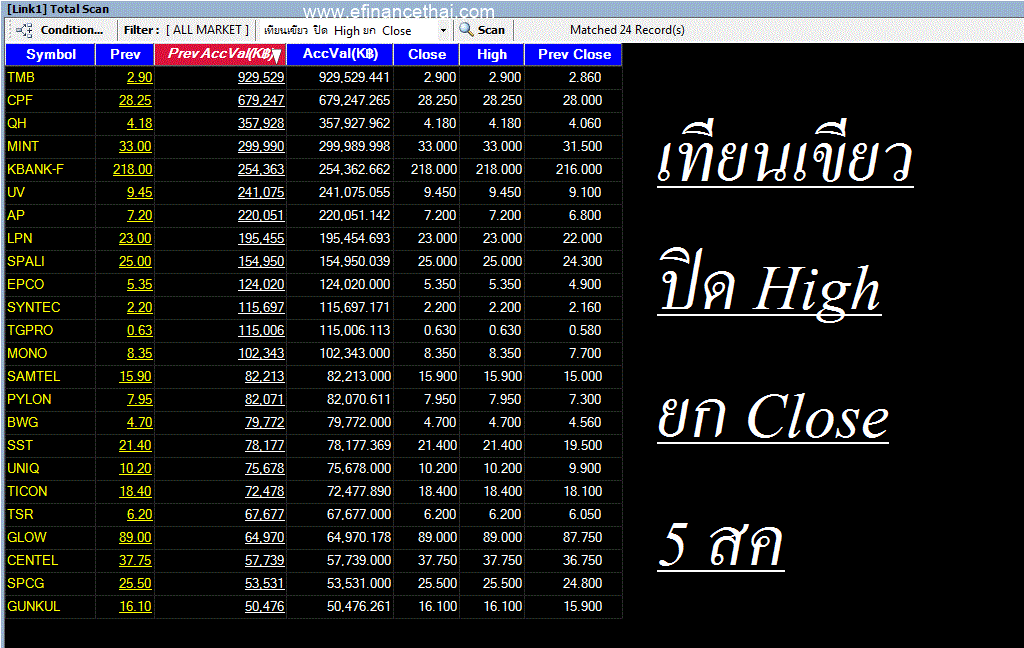
Task: Select the CENTEL symbol
Action: 32,560
